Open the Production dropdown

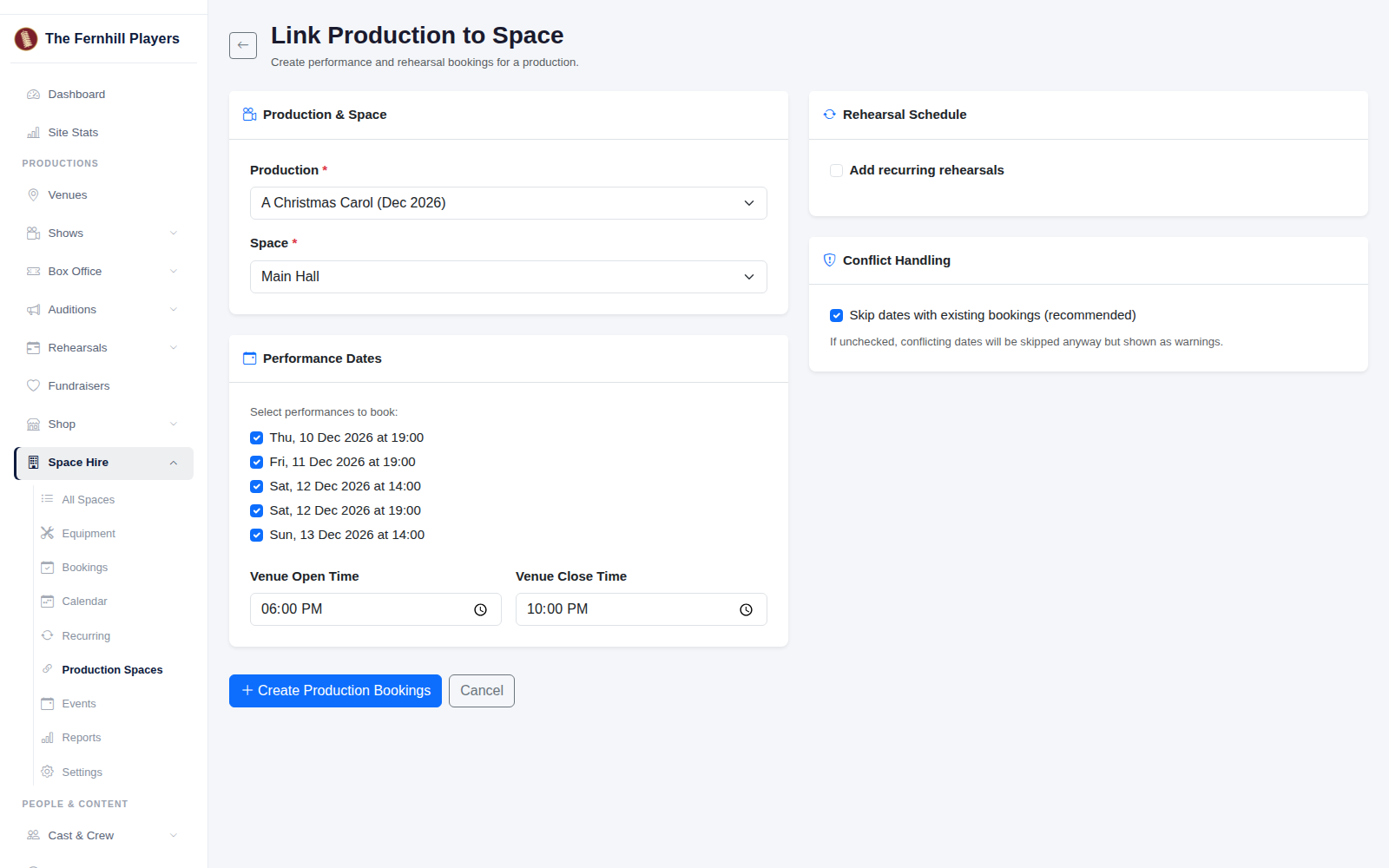tap(509, 203)
